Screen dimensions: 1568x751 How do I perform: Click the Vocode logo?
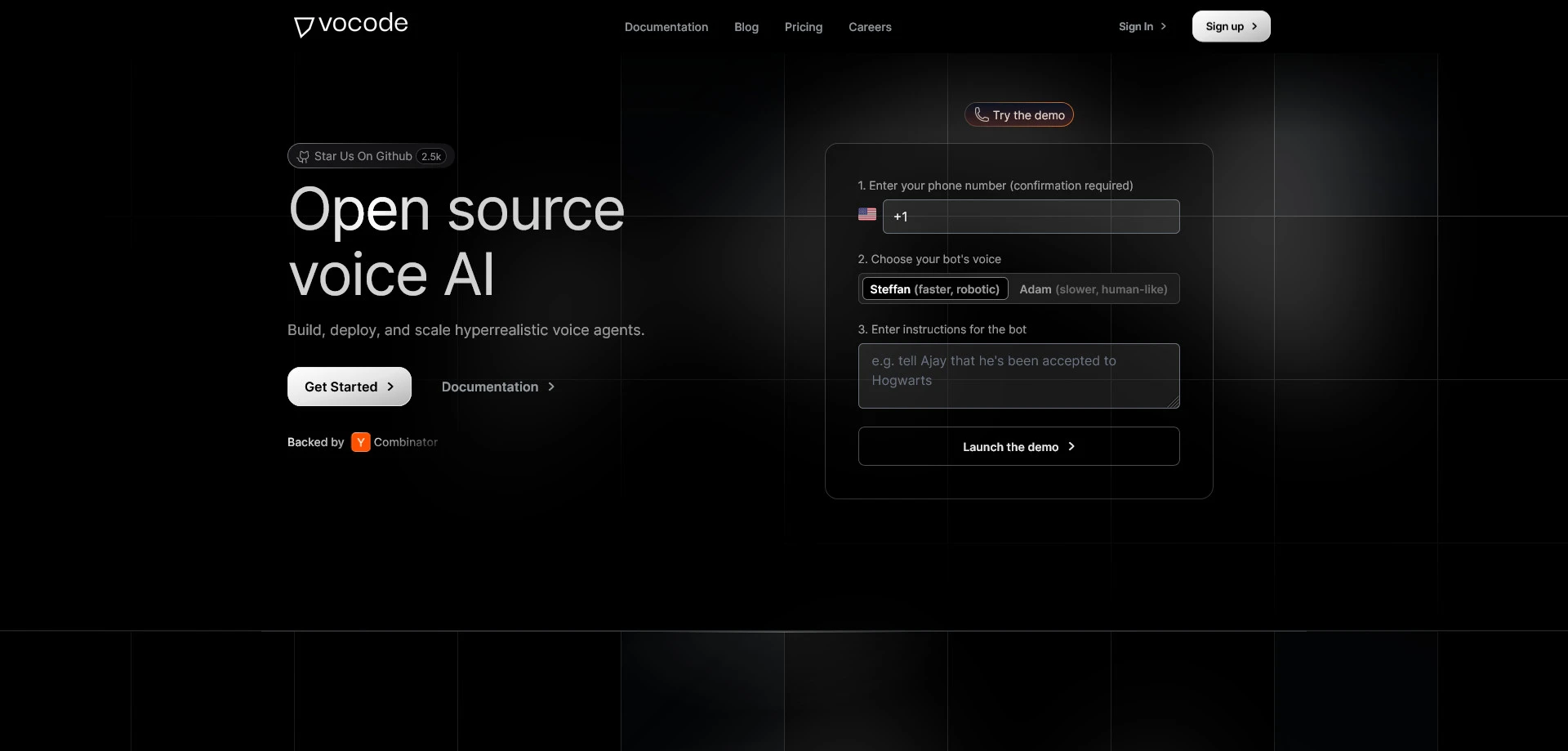click(x=350, y=25)
